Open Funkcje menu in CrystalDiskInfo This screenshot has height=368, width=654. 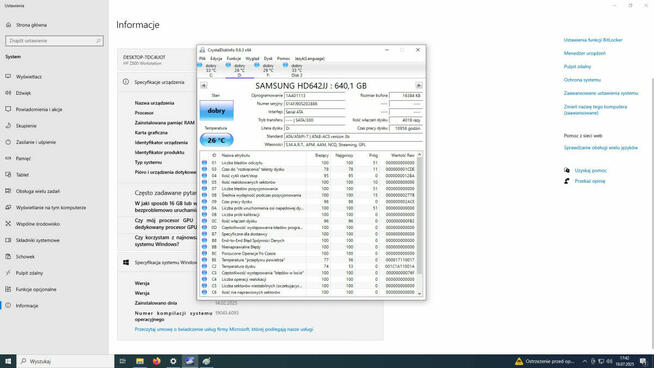(234, 59)
